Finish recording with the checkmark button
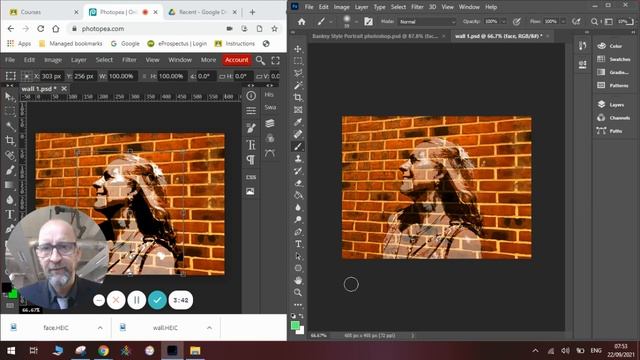Viewport: 640px width, 360px height. point(157,300)
